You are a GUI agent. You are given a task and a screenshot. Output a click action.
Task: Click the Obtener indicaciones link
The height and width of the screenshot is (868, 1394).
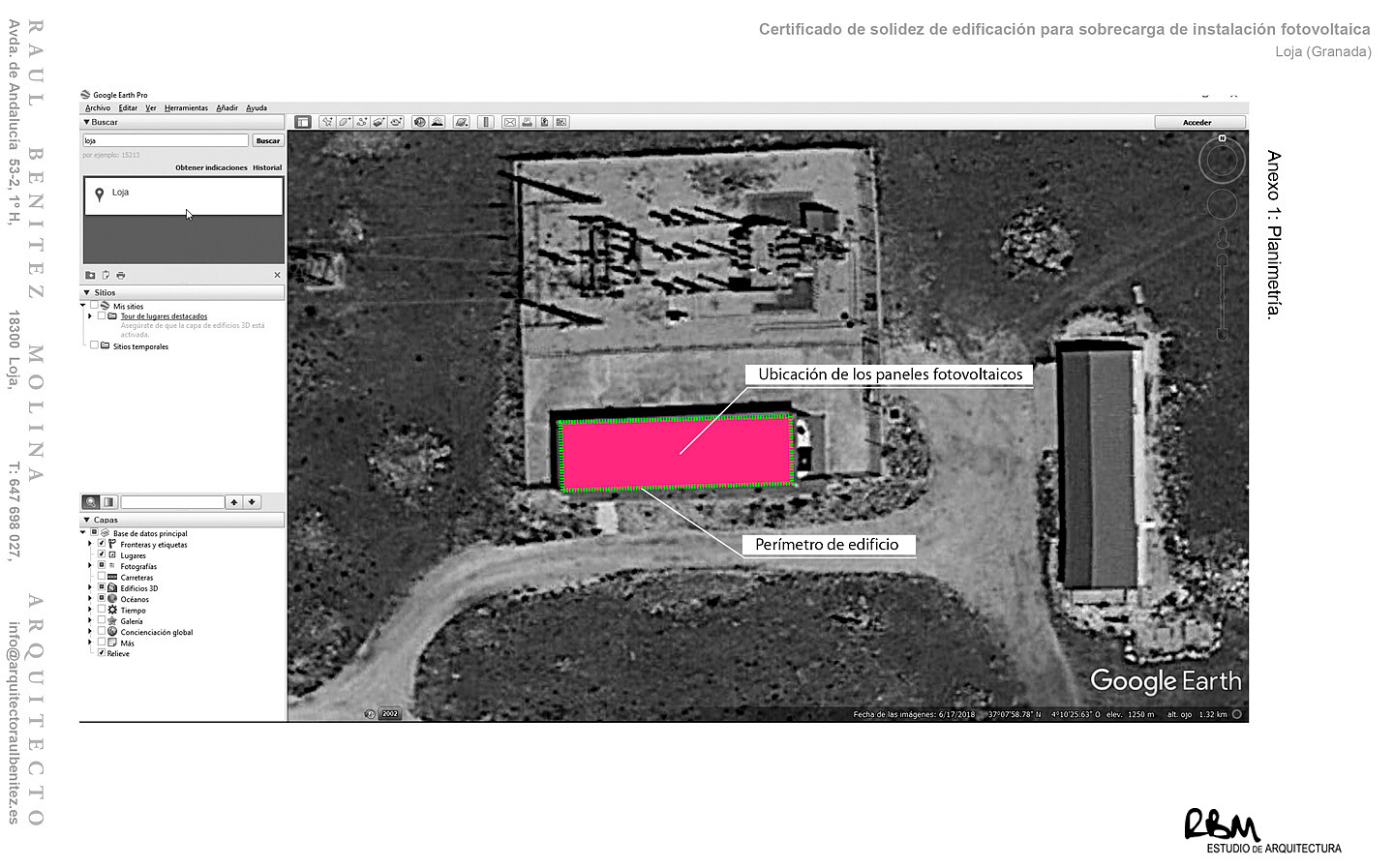pos(212,166)
